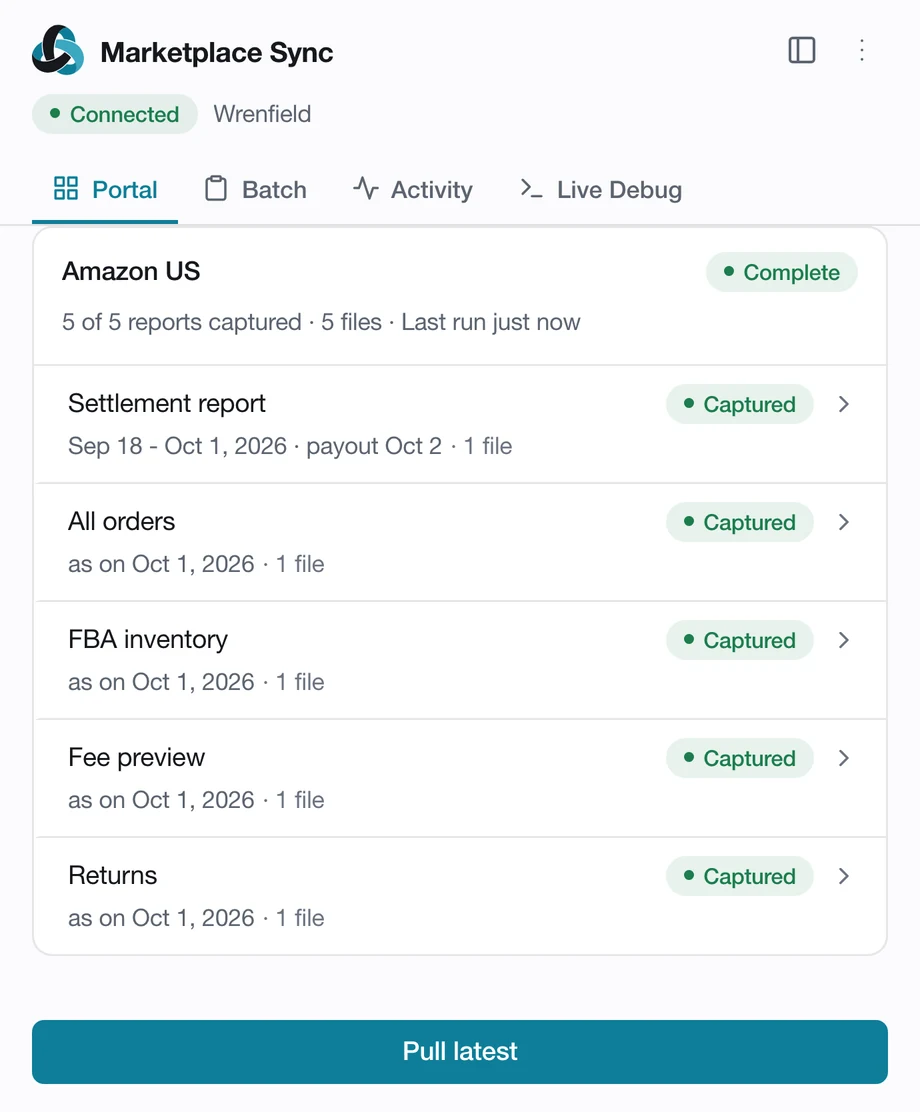Screen dimensions: 920x1112
Task: Click the Complete status badge
Action: tap(782, 272)
